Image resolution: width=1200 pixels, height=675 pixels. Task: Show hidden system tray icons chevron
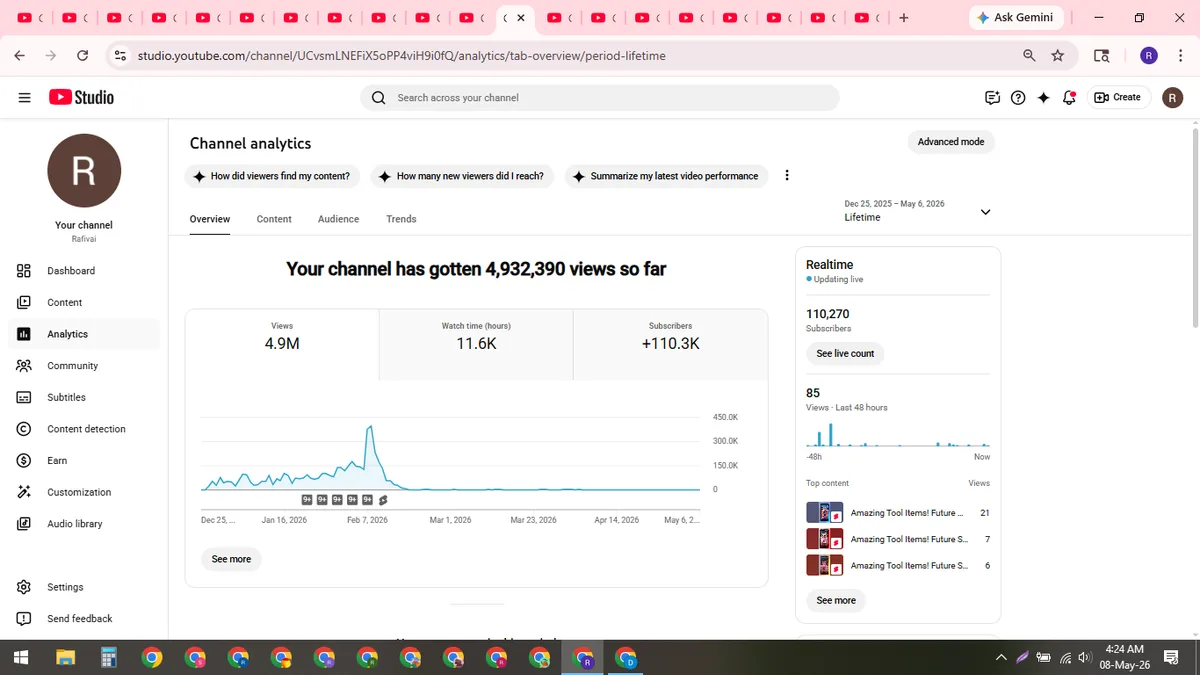click(1001, 657)
